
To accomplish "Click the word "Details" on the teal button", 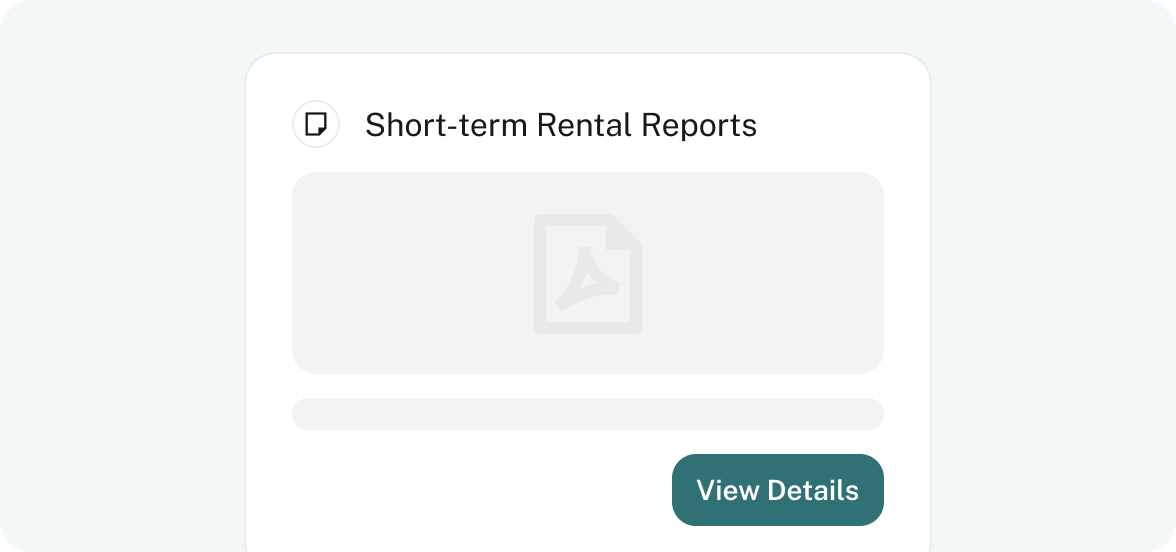I will [x=814, y=490].
